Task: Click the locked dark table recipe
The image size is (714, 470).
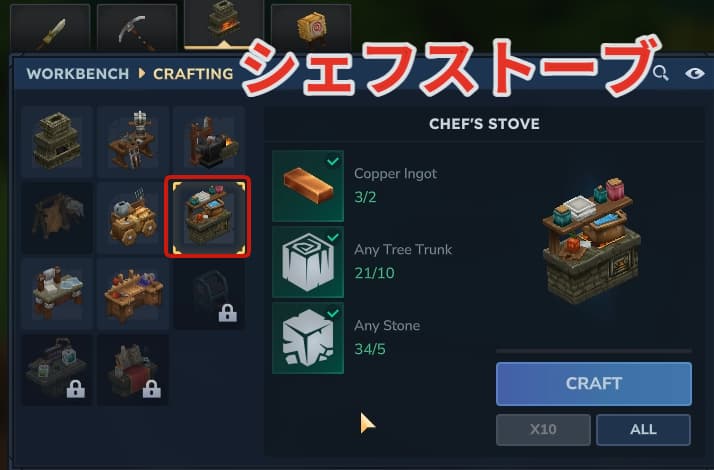Action: (57, 370)
